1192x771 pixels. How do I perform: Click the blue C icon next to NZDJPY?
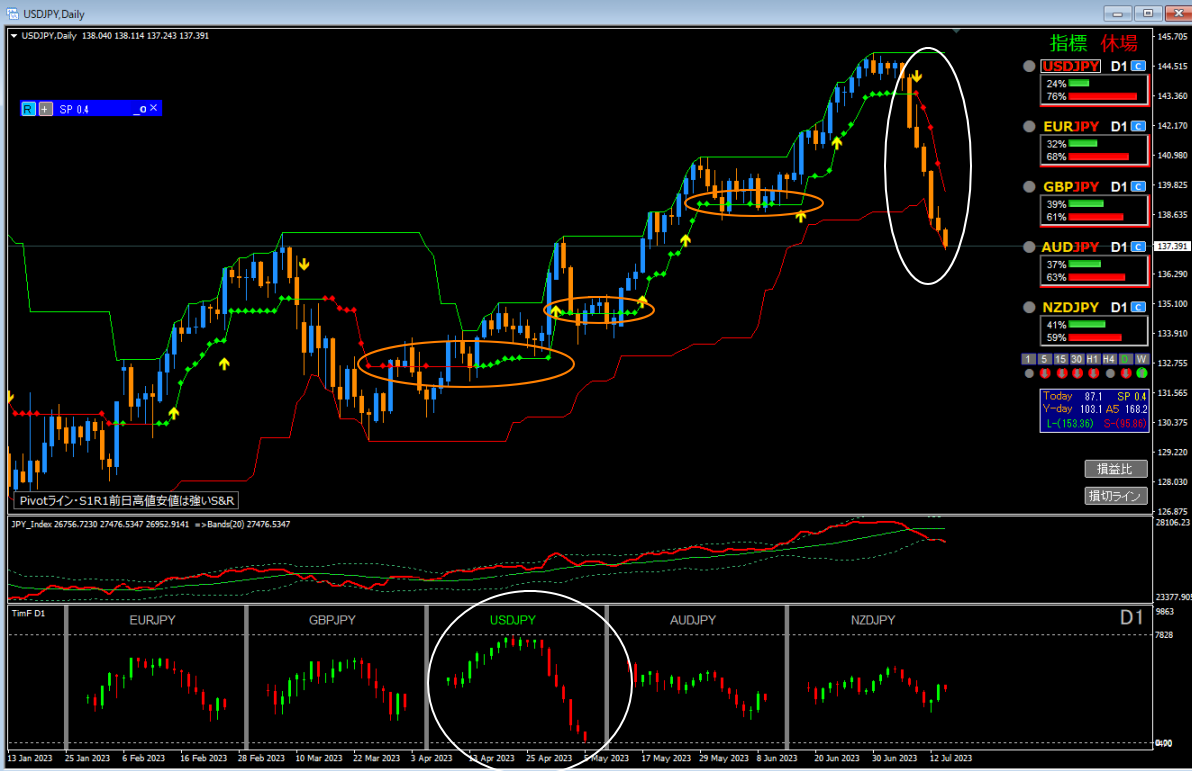[1138, 307]
